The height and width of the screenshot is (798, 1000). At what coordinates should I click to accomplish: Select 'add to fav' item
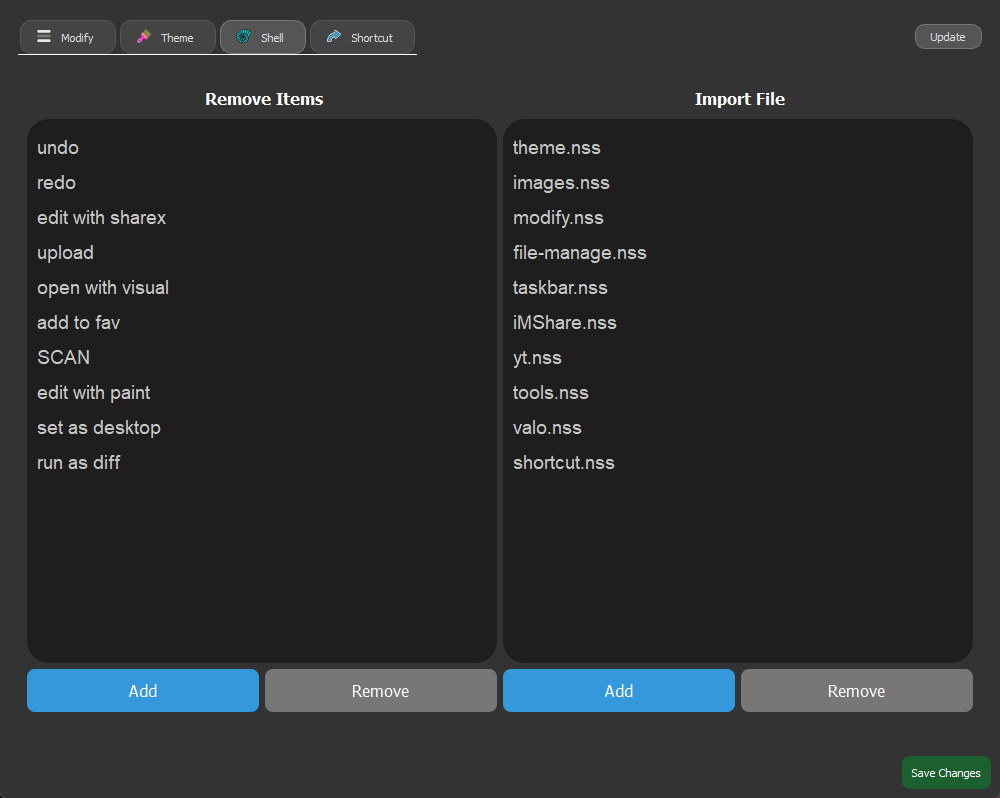[262, 323]
